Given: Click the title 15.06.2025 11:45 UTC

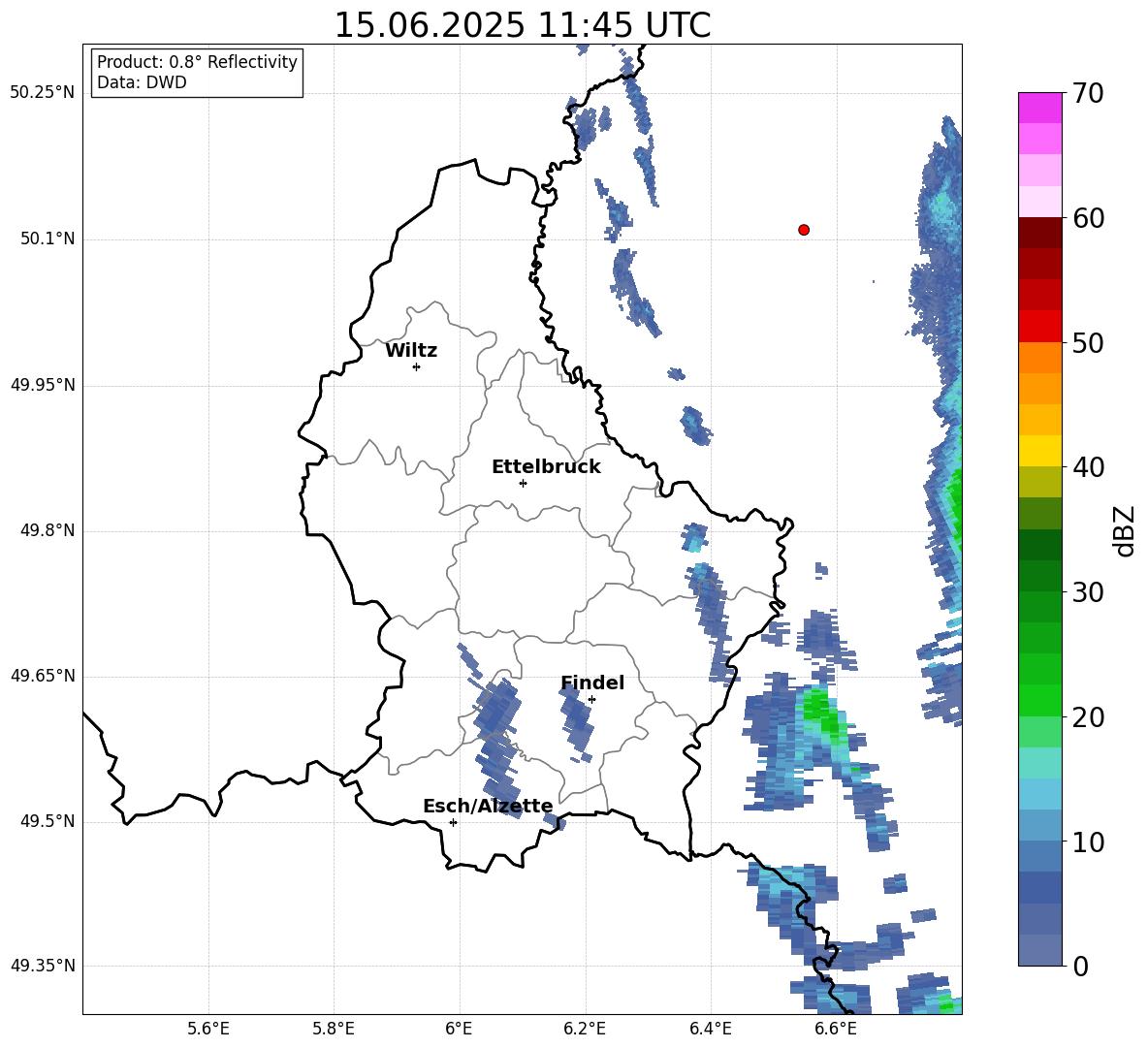Looking at the screenshot, I should tap(523, 25).
